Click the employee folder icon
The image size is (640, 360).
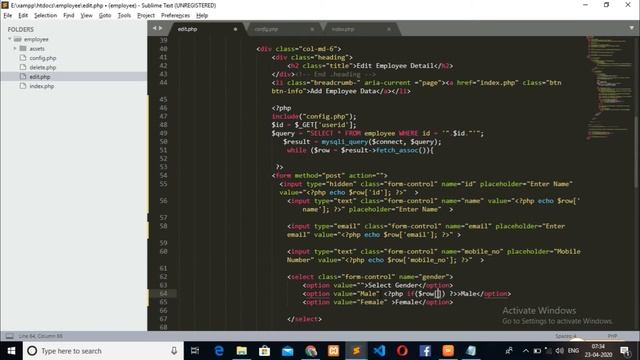pos(18,39)
